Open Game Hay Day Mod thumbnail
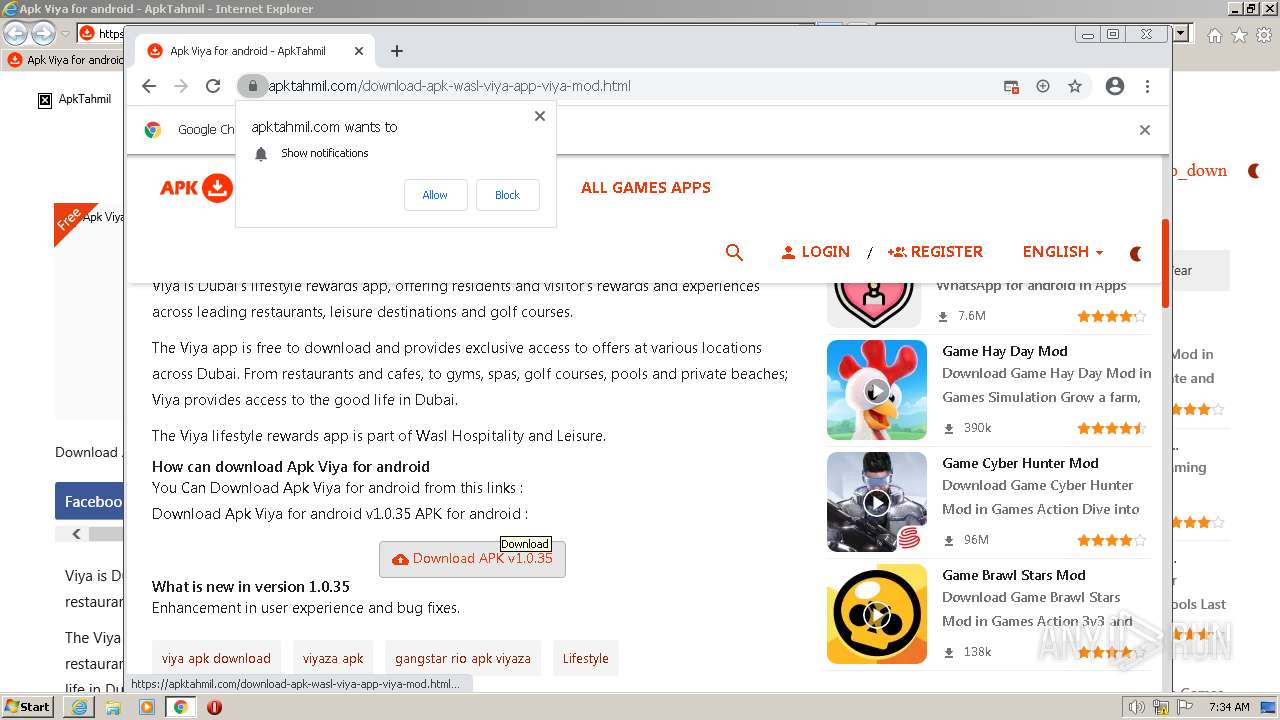The width and height of the screenshot is (1280, 720). point(877,390)
